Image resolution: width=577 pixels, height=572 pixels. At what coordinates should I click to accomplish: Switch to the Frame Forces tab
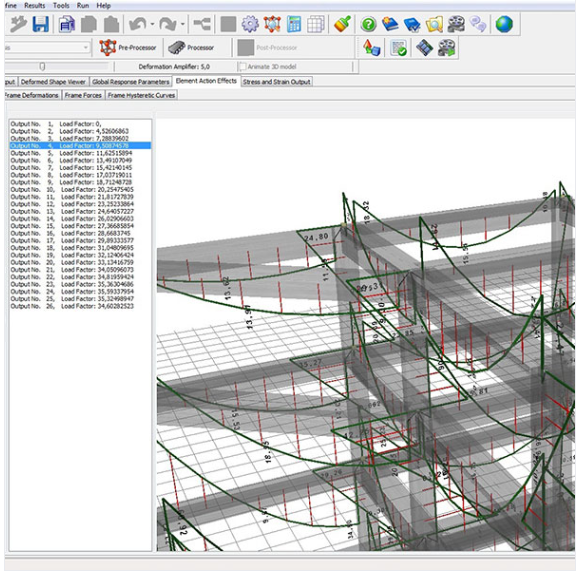click(x=83, y=95)
